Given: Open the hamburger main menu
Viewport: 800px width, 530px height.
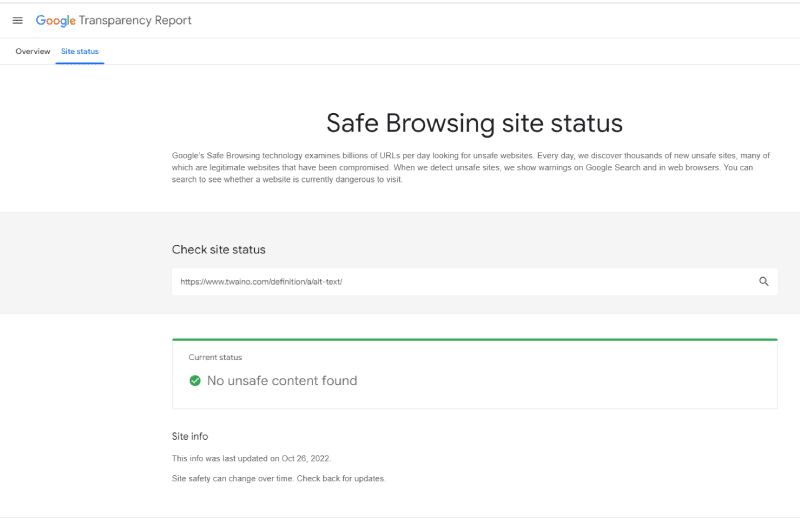Looking at the screenshot, I should [x=17, y=20].
